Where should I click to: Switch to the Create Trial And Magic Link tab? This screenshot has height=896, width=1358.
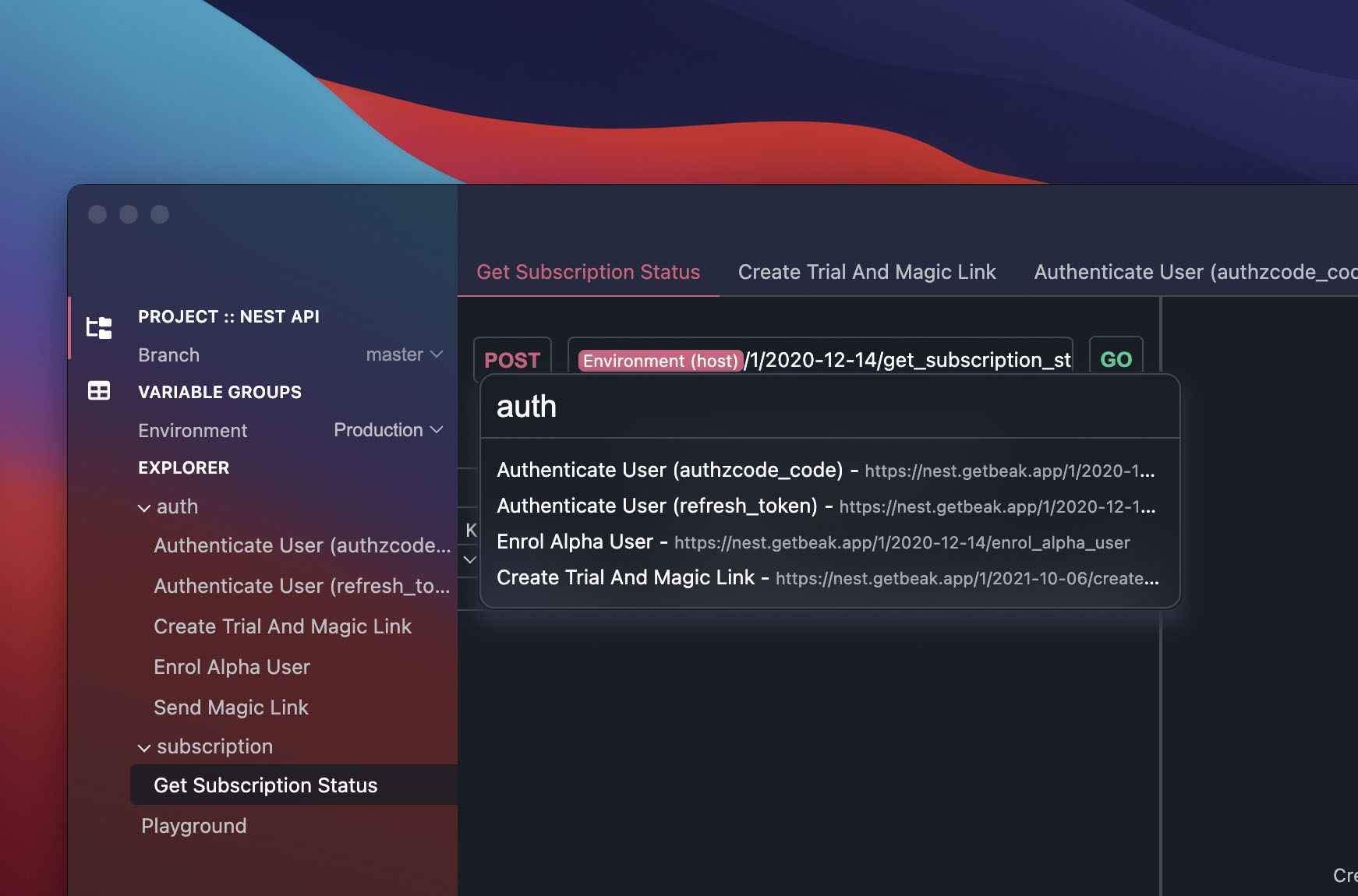pos(867,272)
